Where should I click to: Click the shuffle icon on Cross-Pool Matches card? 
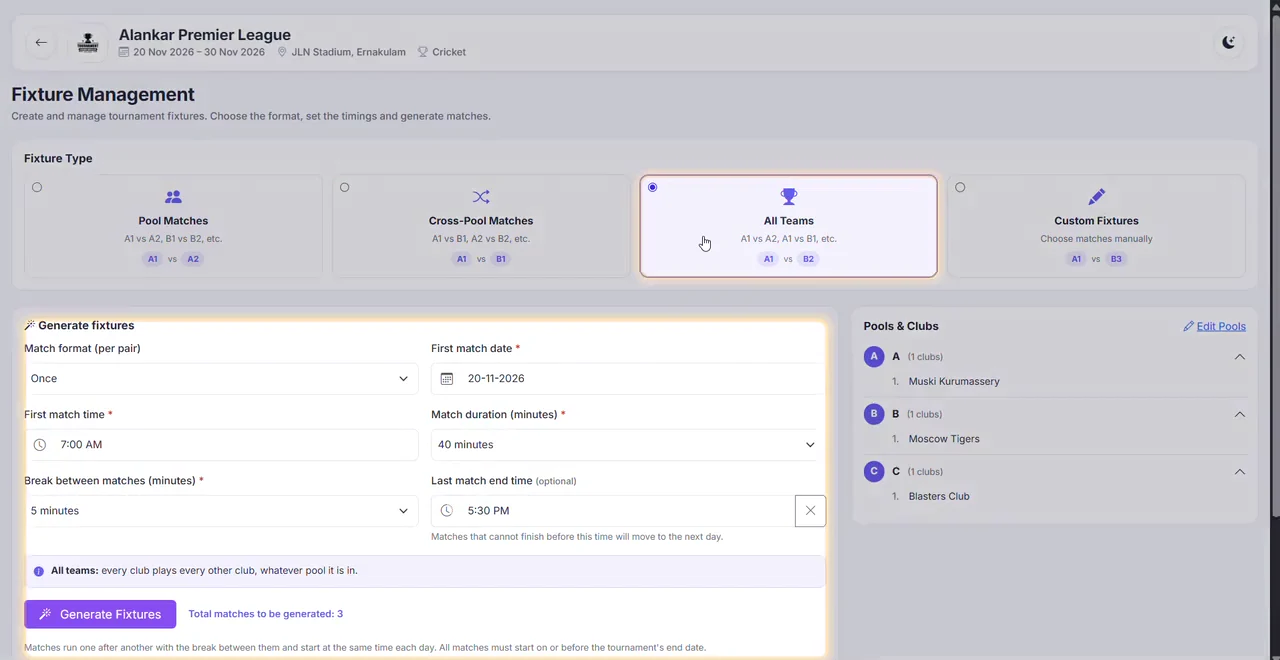(481, 197)
